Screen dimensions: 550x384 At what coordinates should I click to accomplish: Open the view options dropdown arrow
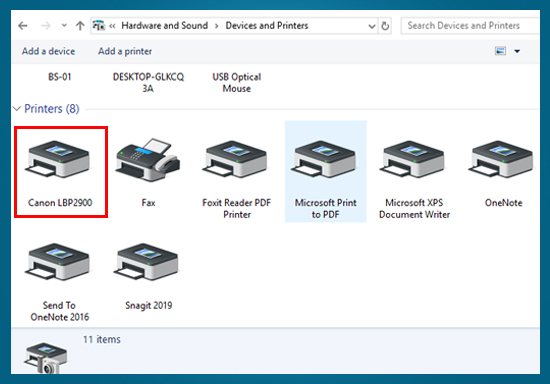[x=517, y=51]
